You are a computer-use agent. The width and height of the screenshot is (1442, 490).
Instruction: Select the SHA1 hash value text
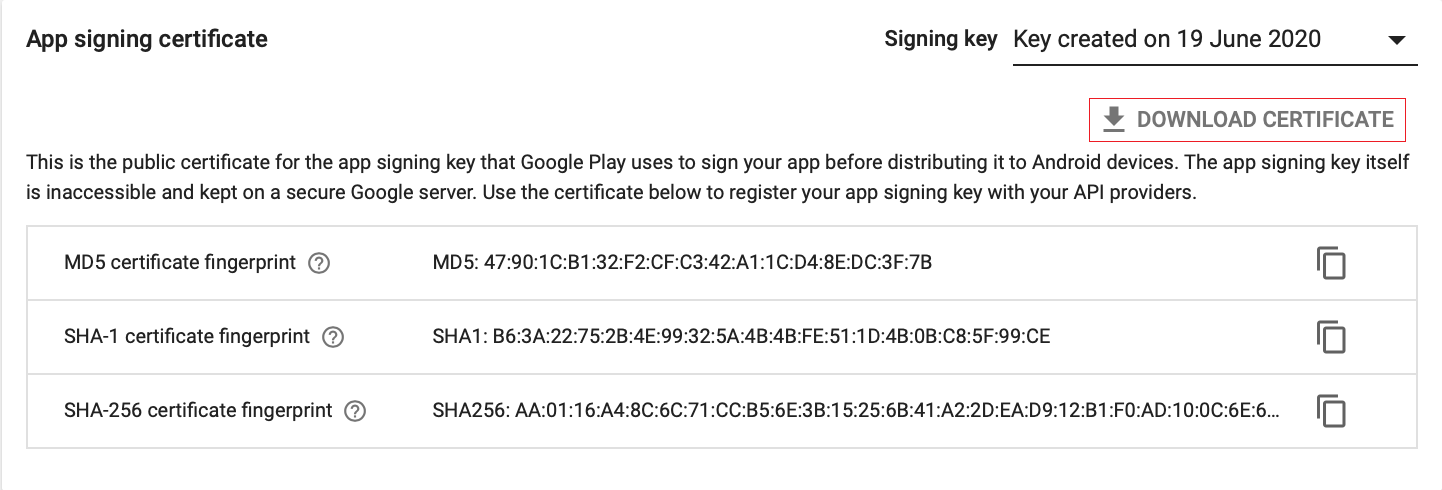741,337
